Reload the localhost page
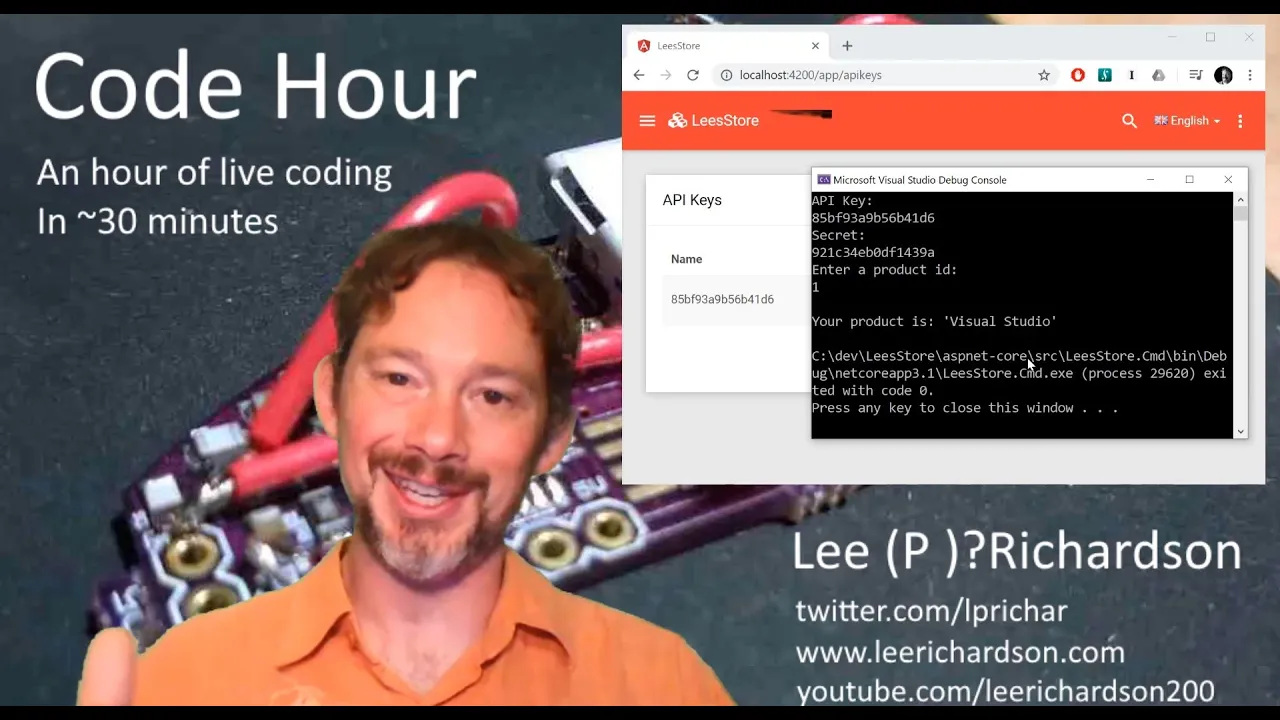Screen dimensions: 1280x720 click(693, 75)
